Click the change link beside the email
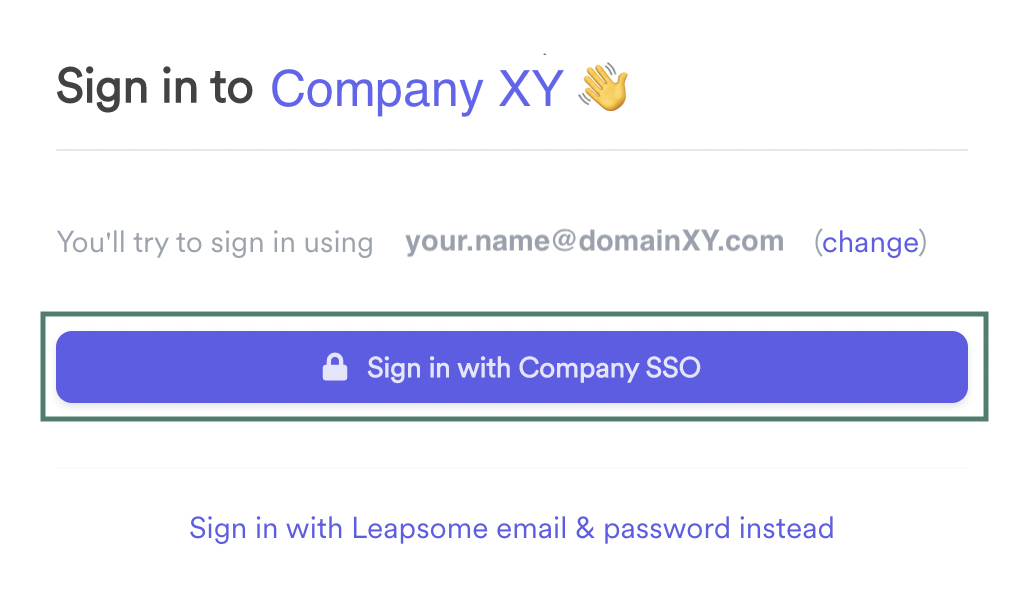1026x610 pixels. 870,242
